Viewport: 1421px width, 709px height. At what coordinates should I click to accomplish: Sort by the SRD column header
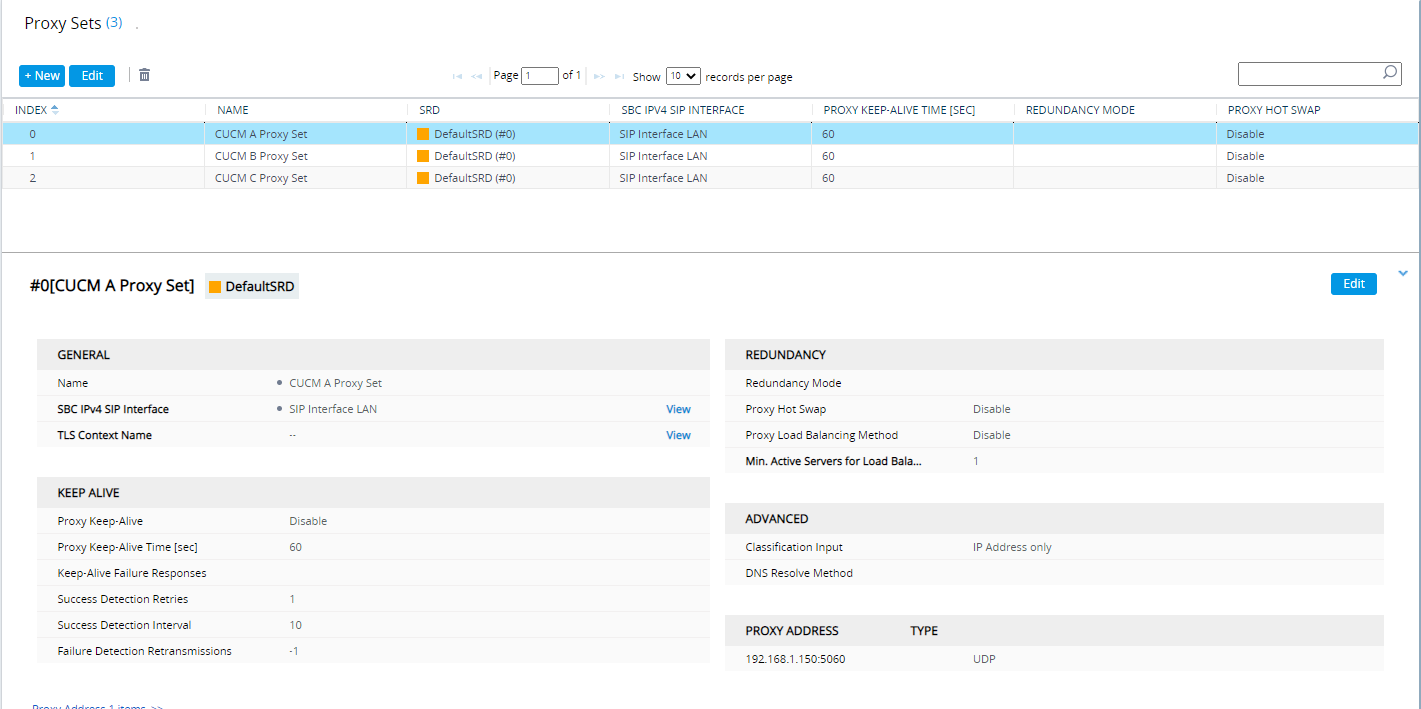pos(429,110)
